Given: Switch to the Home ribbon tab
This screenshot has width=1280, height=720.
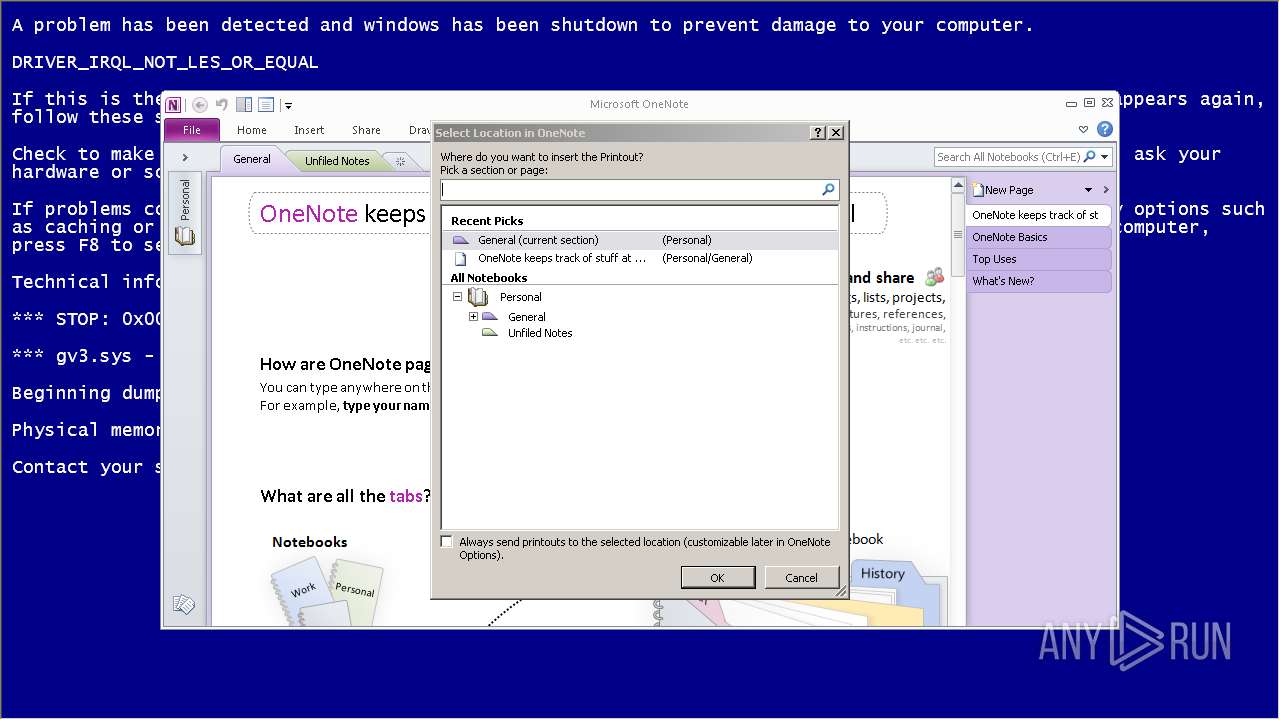Looking at the screenshot, I should tap(252, 130).
